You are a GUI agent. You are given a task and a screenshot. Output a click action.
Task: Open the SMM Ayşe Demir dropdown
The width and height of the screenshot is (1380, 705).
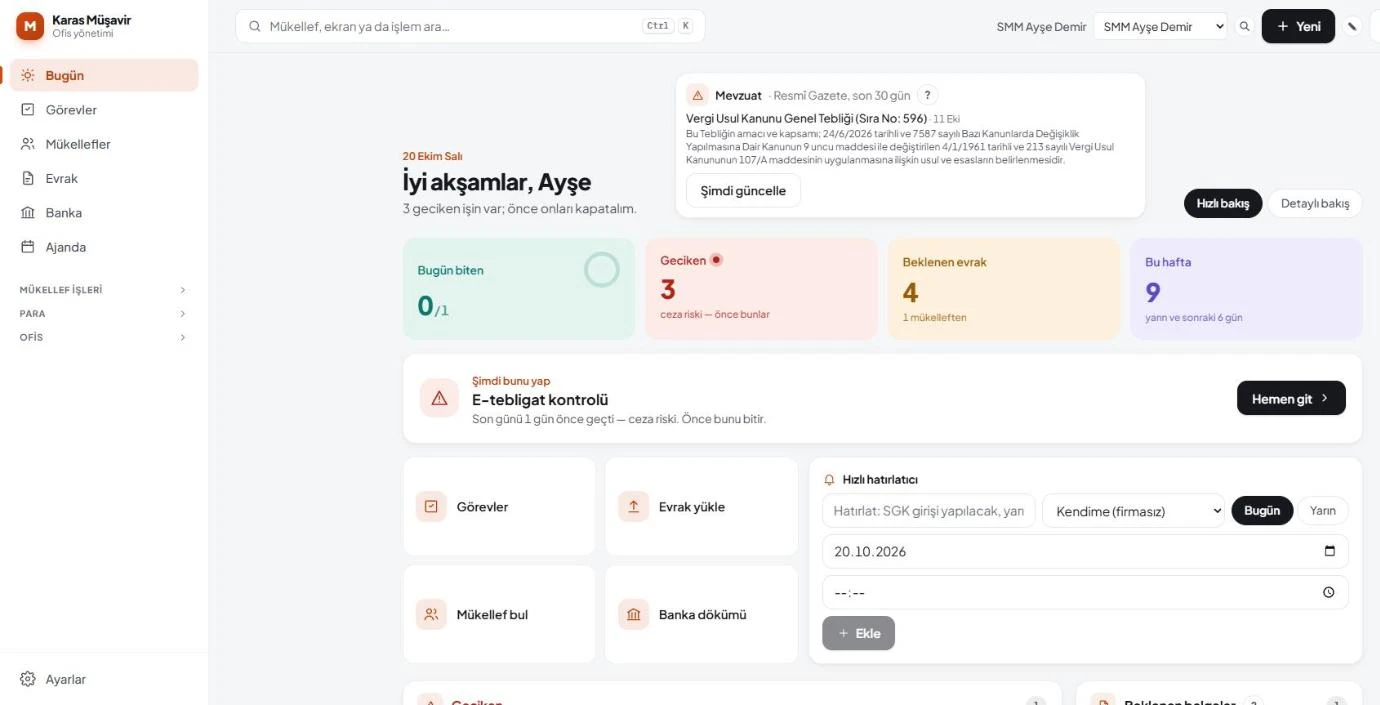(x=1160, y=27)
